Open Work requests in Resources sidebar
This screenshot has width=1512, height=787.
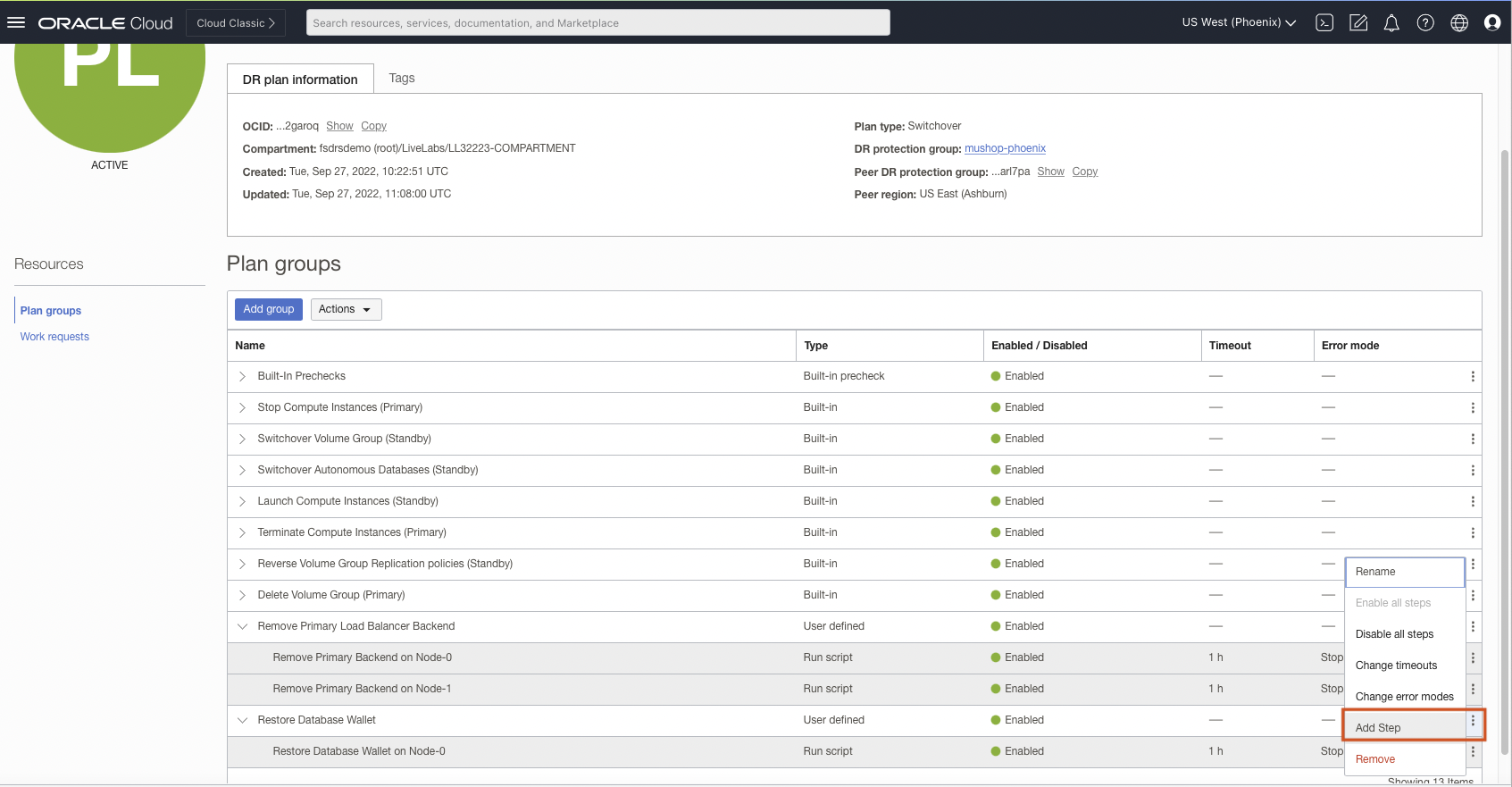54,337
